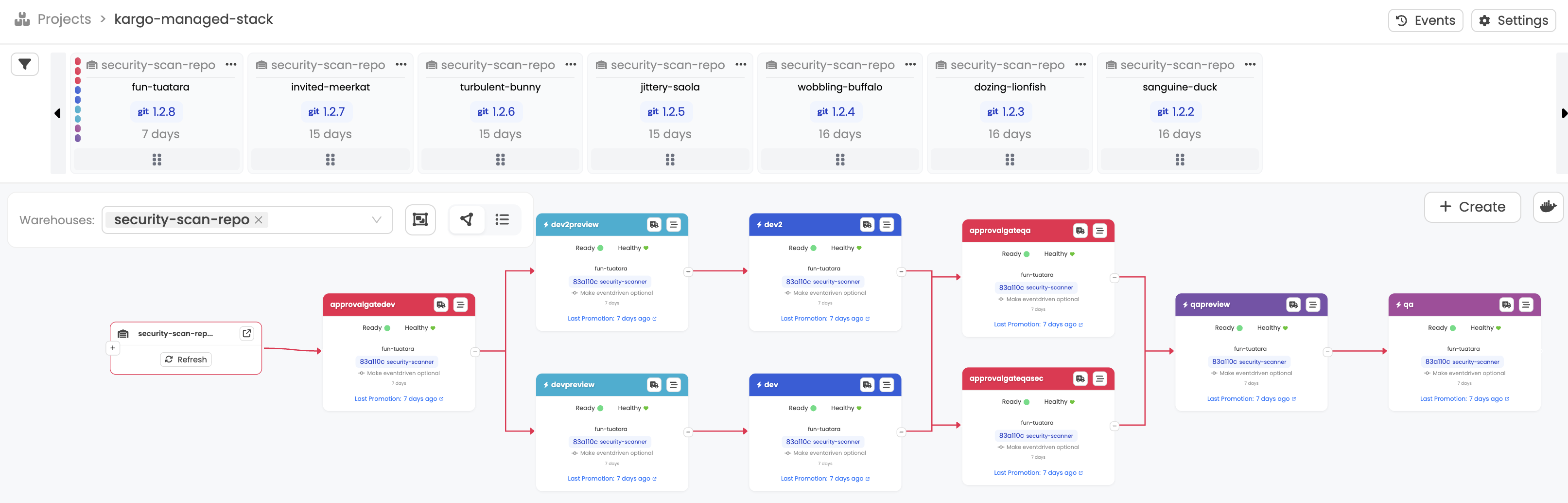Open the turbulent-bunny freight options menu
The image size is (1568, 503).
(570, 65)
